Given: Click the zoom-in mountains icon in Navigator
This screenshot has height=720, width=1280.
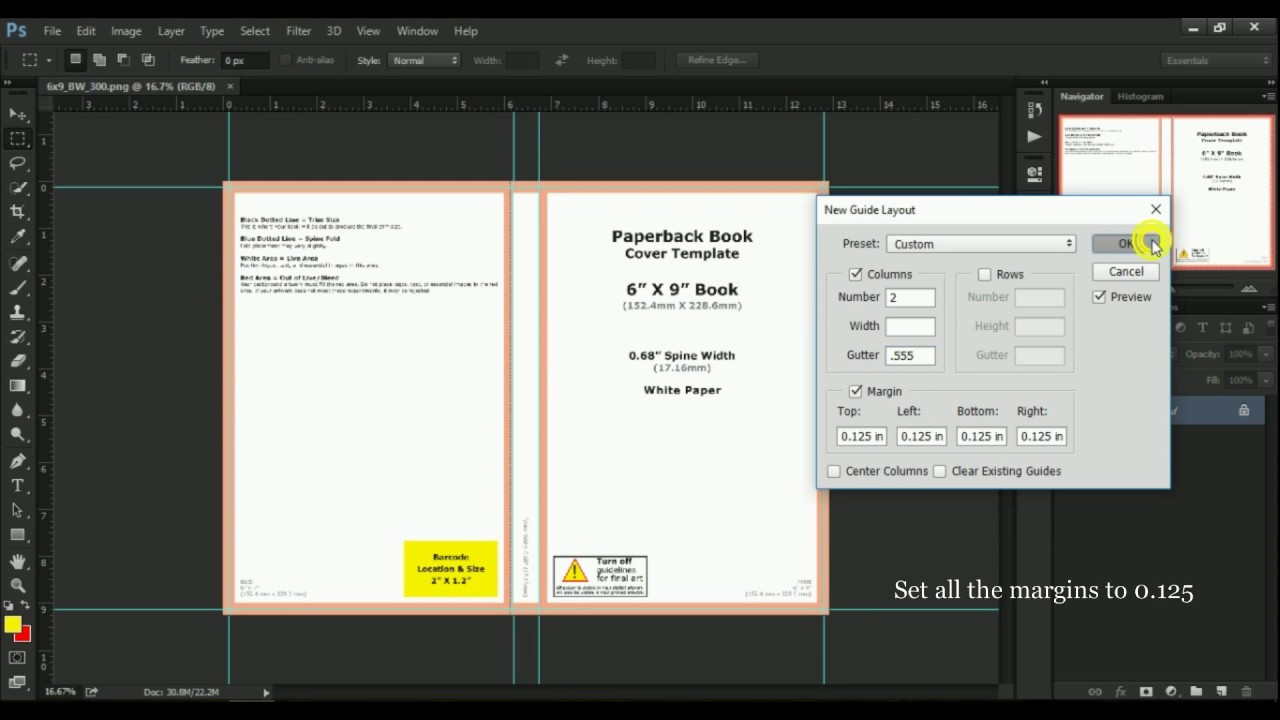Looking at the screenshot, I should click(1249, 288).
